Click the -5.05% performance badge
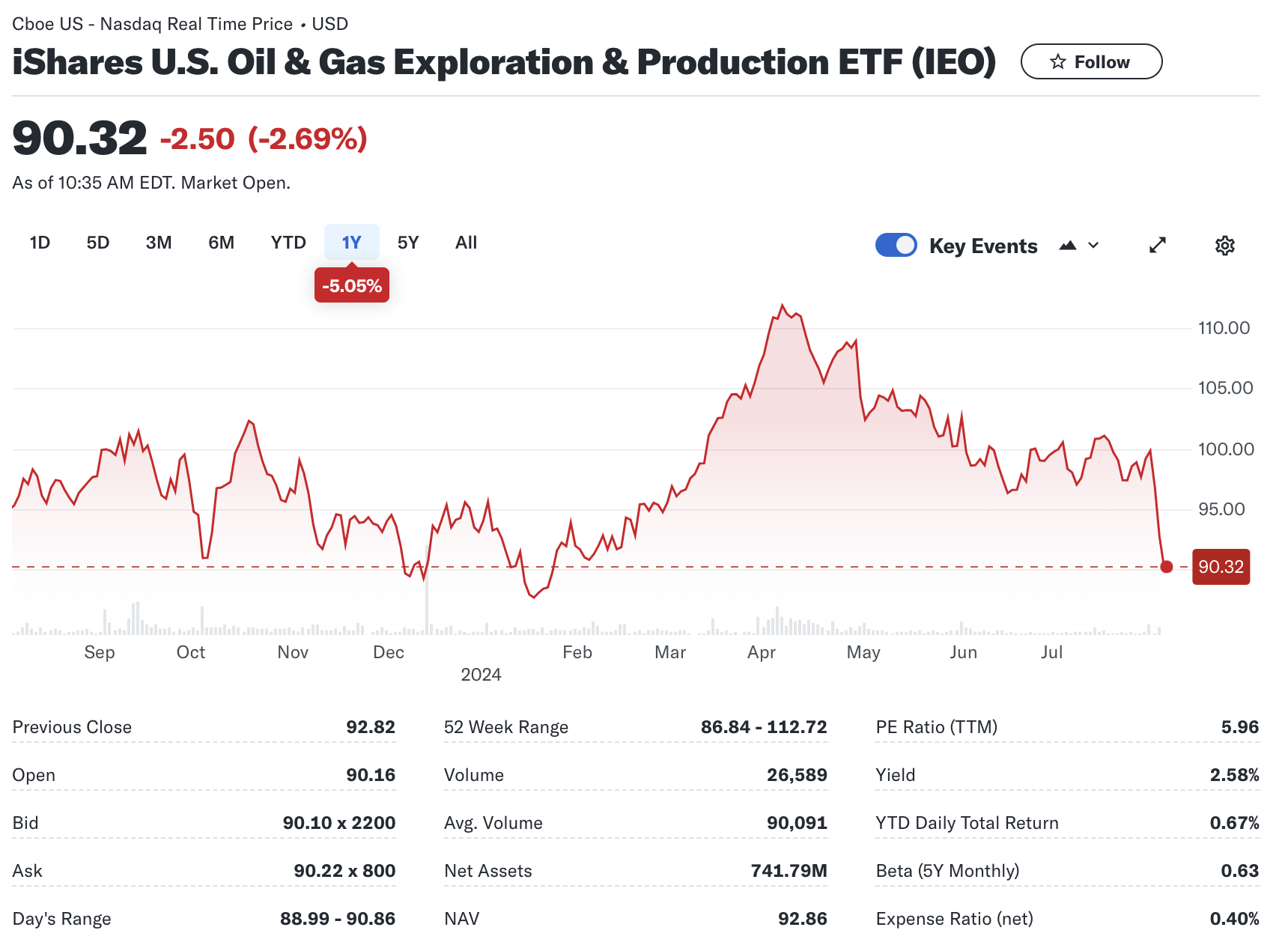This screenshot has height=948, width=1288. pos(352,285)
